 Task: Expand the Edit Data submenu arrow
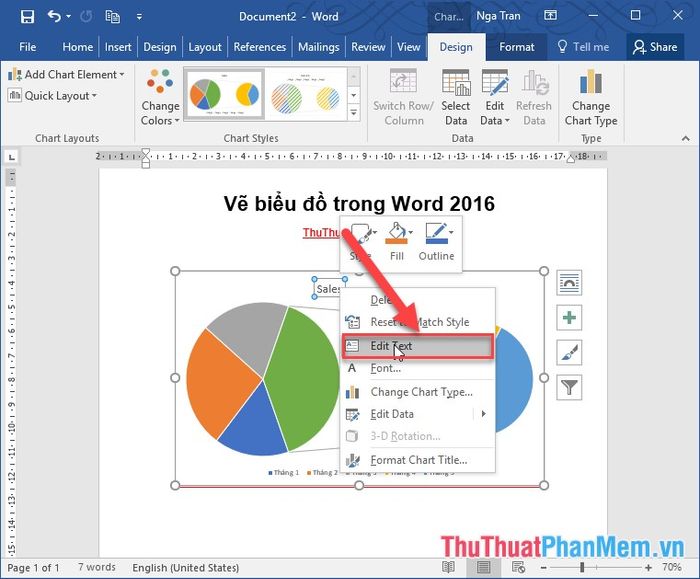(x=483, y=414)
